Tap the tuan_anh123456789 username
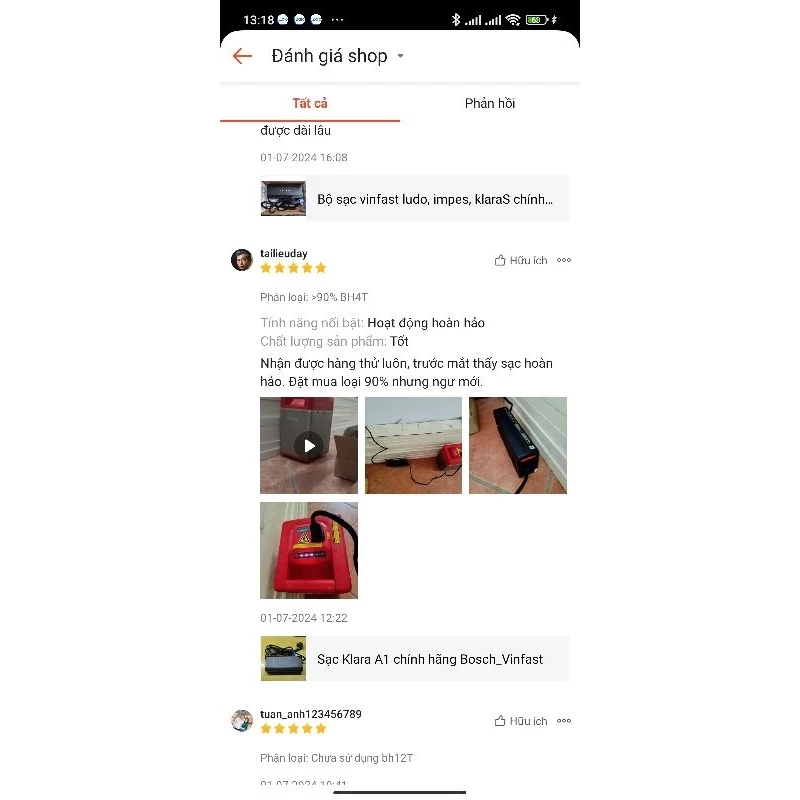 point(311,714)
